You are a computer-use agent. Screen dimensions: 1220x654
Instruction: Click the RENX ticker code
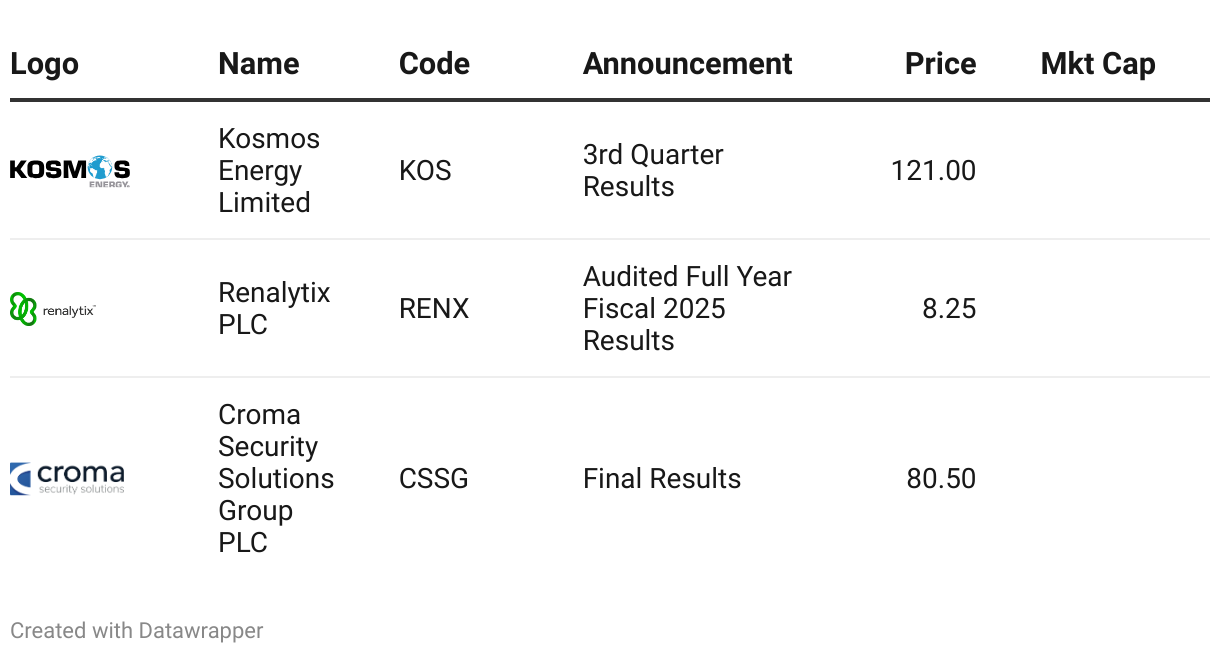click(434, 309)
